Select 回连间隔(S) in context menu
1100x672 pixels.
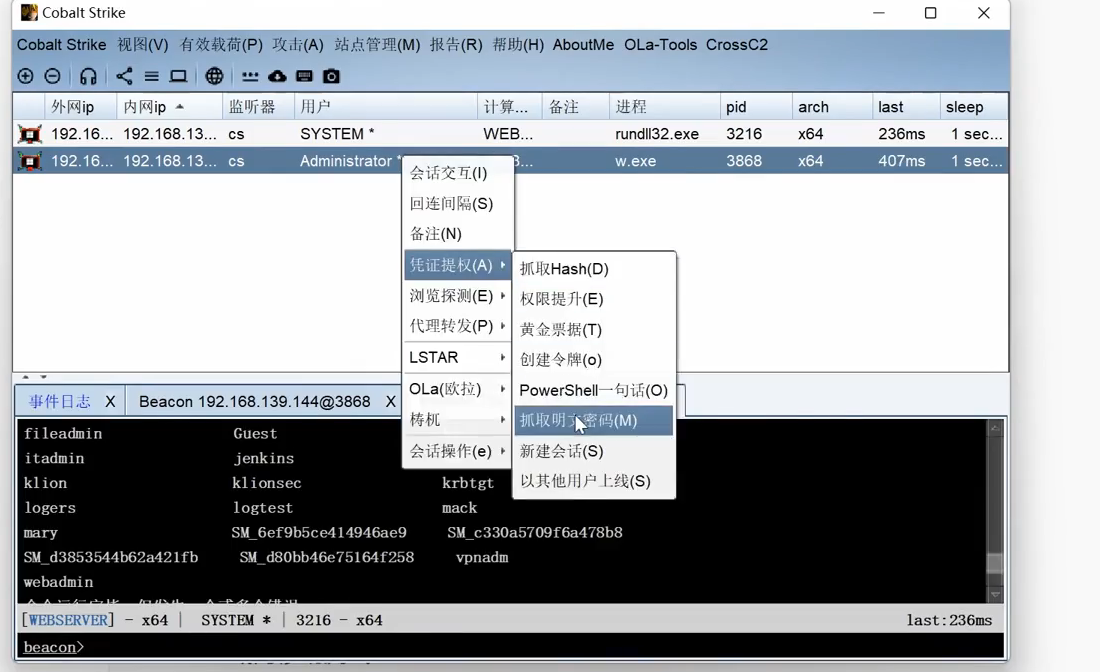(x=457, y=203)
